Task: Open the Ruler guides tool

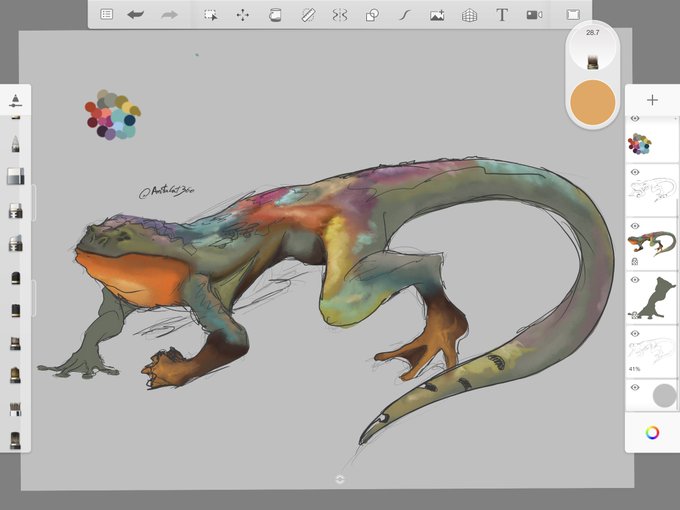Action: [307, 15]
